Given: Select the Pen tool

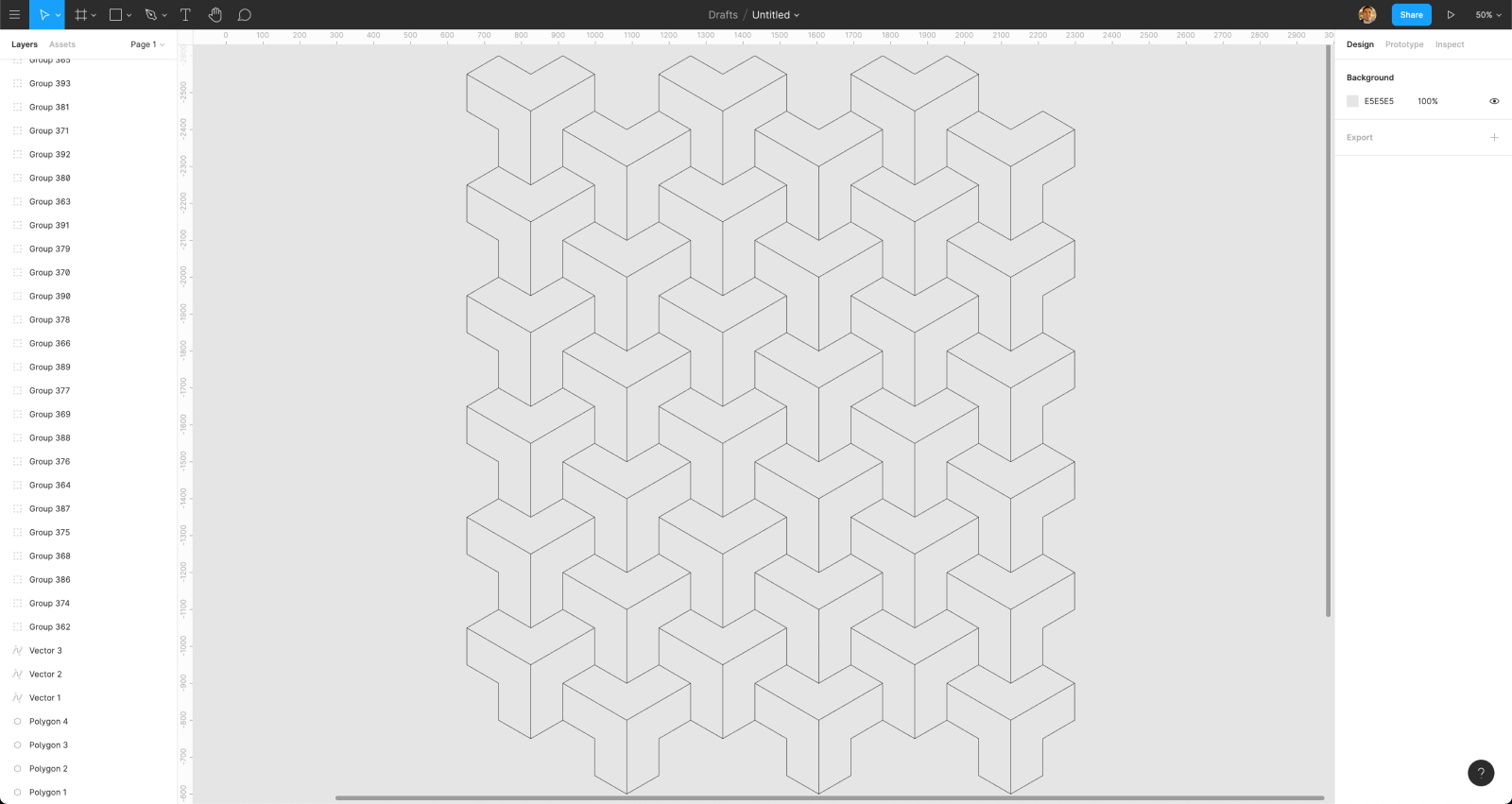Looking at the screenshot, I should [x=150, y=14].
